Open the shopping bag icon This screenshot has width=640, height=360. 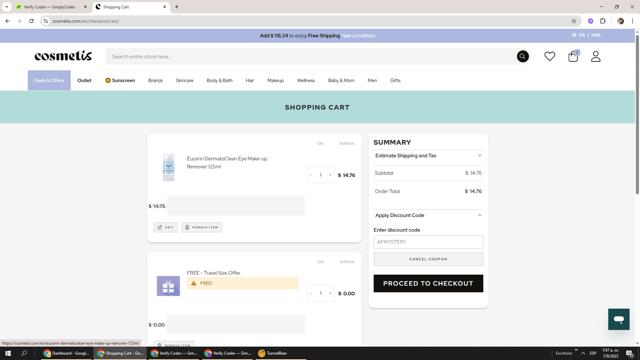point(573,56)
